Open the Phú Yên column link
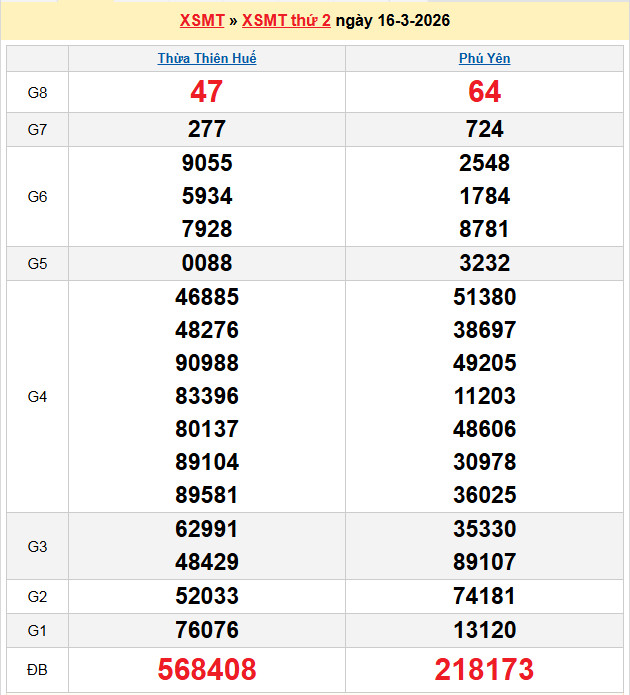 point(484,59)
